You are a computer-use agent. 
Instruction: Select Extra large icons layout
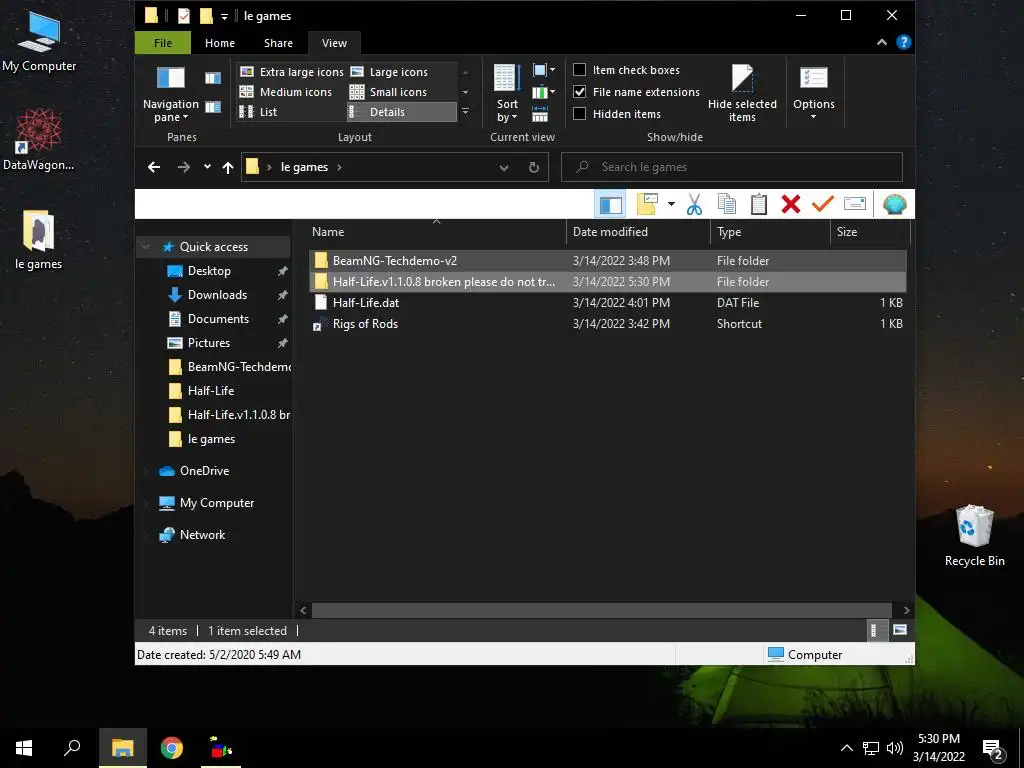[291, 72]
